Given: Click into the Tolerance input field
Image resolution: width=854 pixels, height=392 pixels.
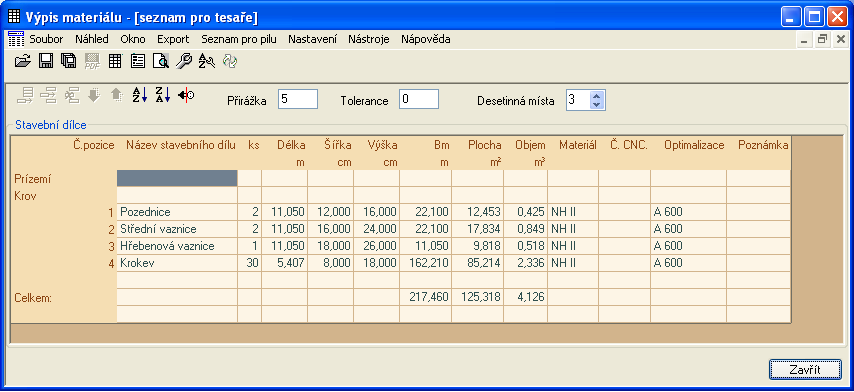Looking at the screenshot, I should click(419, 100).
